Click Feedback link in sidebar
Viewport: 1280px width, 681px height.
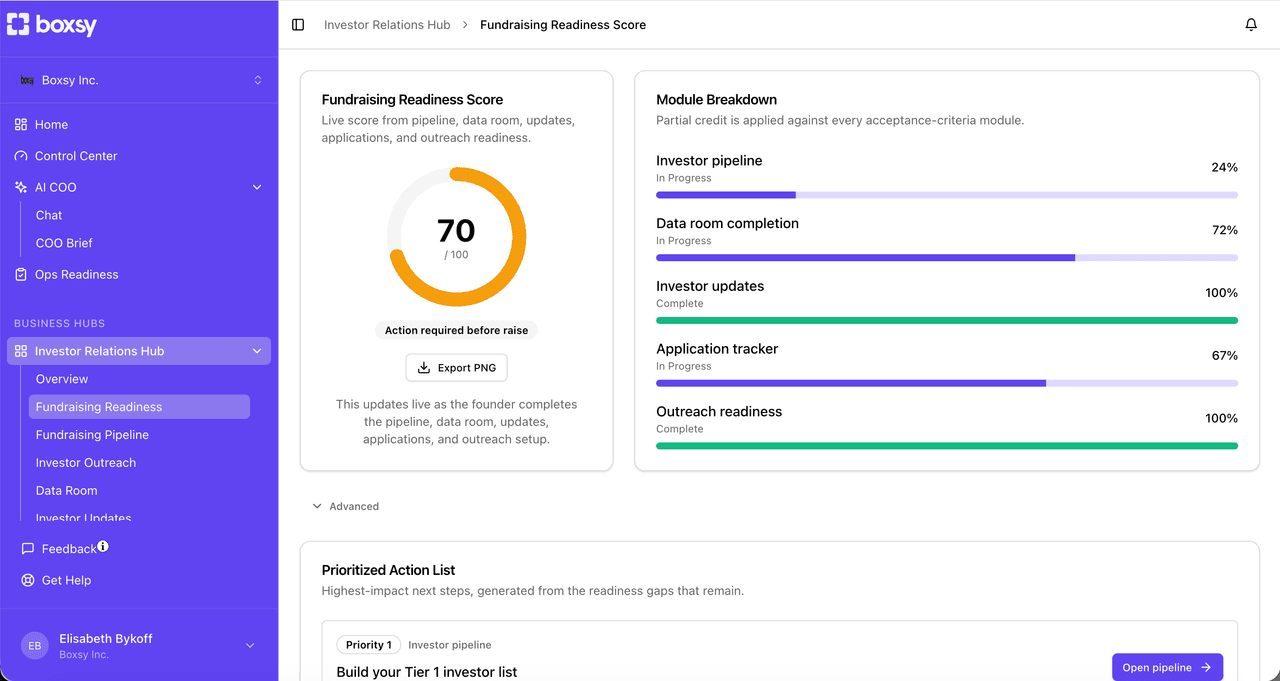(x=69, y=549)
